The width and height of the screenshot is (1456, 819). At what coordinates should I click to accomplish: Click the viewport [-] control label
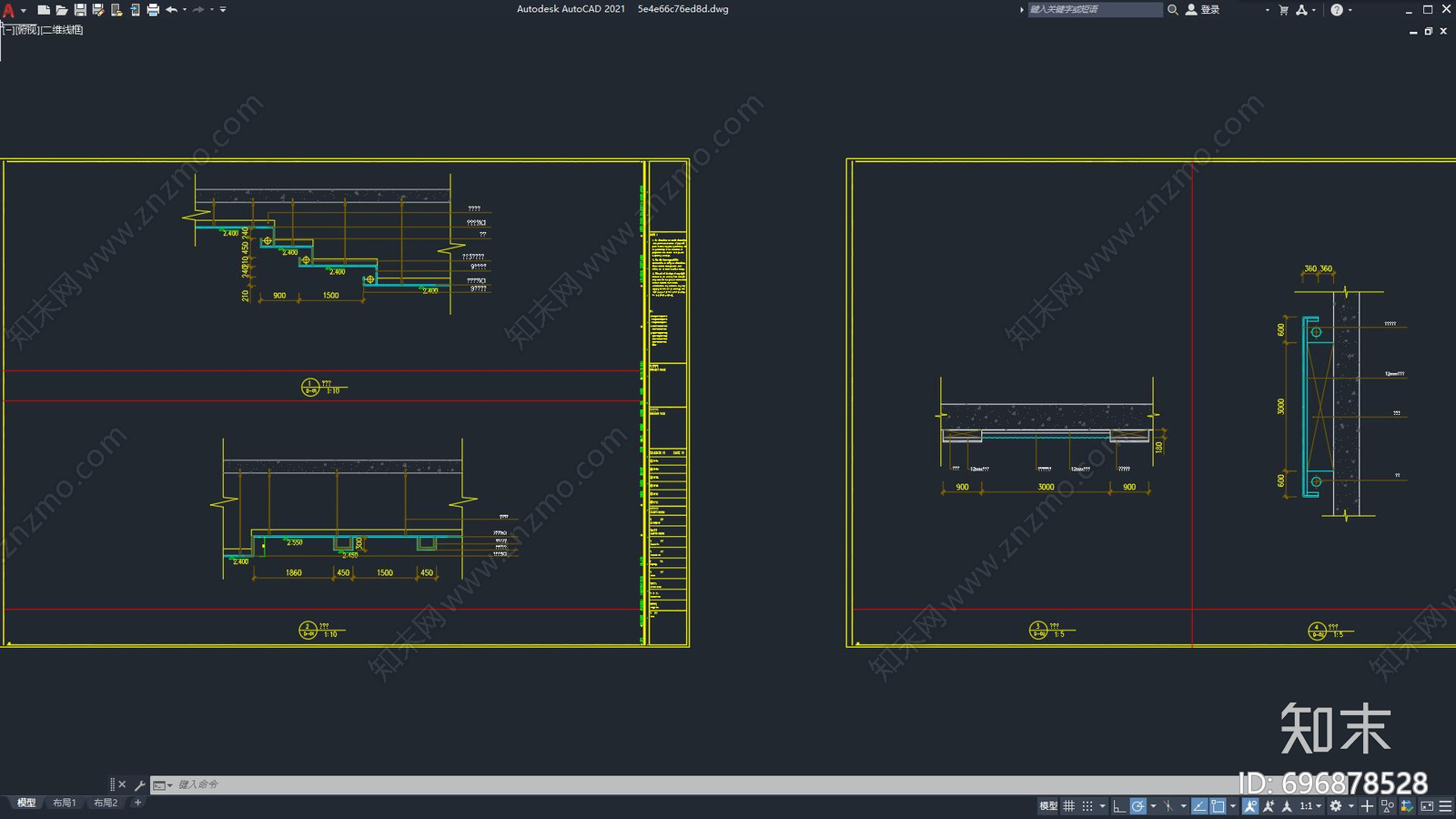[x=7, y=30]
